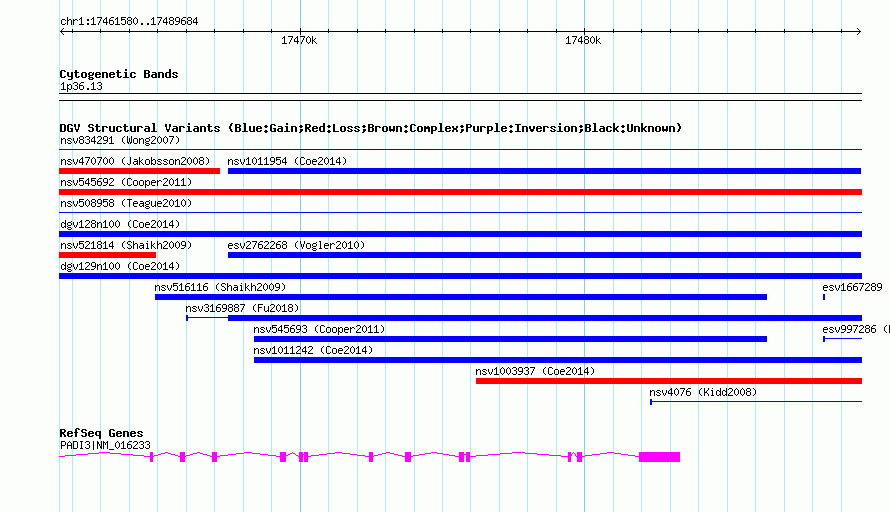Open the nsv4076 (Kidd2008) variant label
The width and height of the screenshot is (890, 512).
coord(703,392)
